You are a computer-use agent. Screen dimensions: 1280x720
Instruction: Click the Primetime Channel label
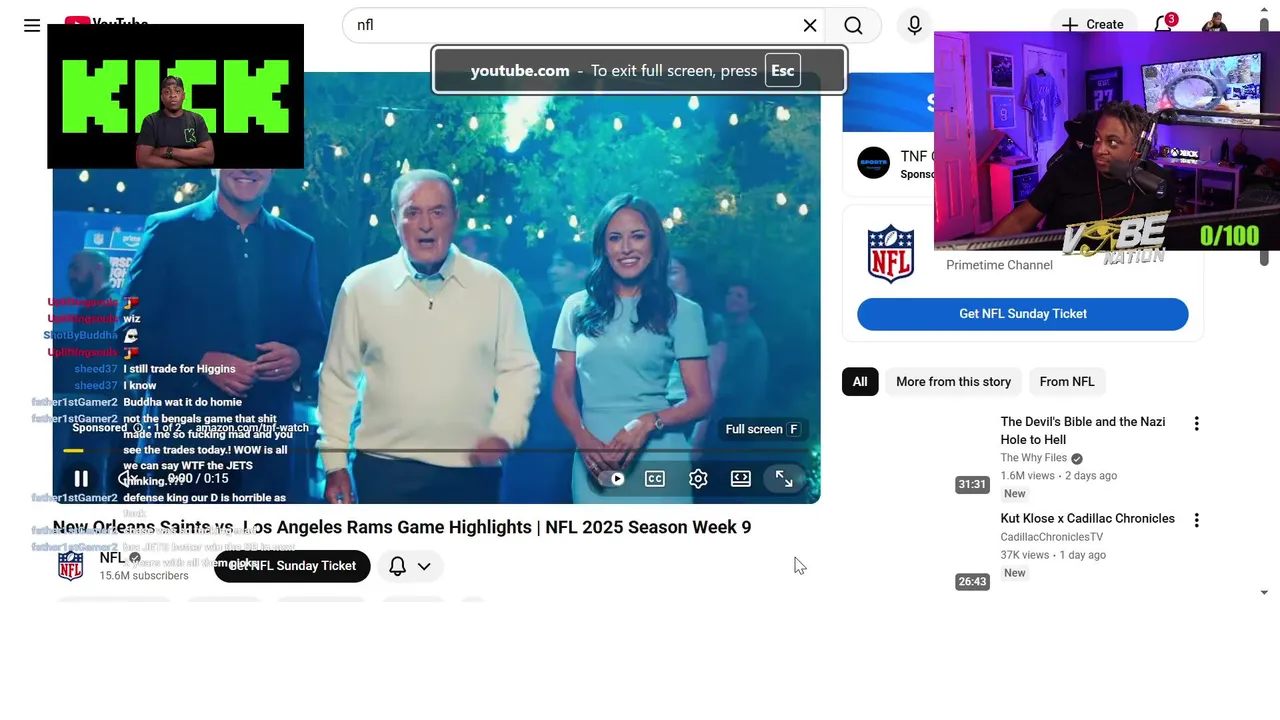point(999,265)
